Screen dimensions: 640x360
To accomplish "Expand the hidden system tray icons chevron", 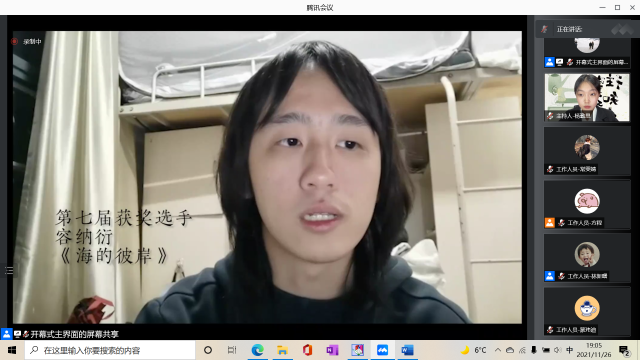I will tap(498, 350).
